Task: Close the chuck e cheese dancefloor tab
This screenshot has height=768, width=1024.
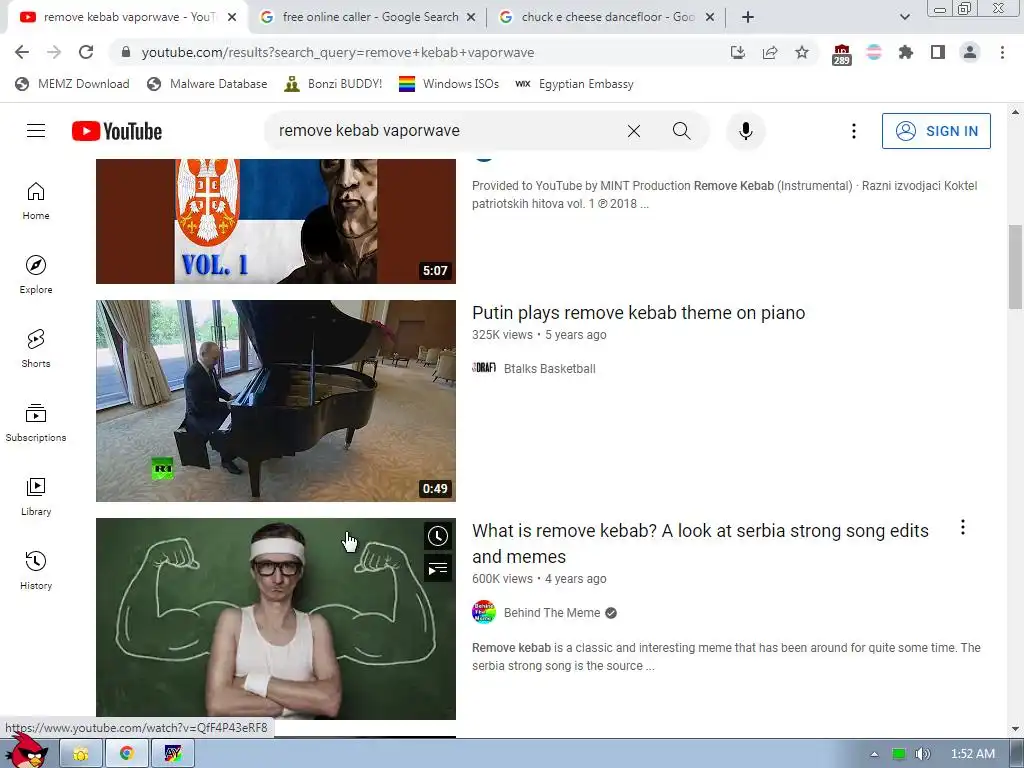Action: coord(710,18)
